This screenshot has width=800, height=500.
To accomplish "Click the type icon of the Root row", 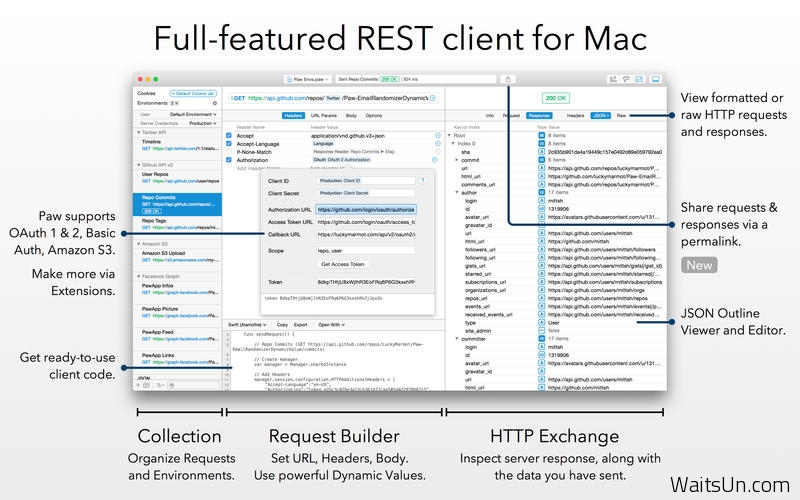I will (541, 136).
